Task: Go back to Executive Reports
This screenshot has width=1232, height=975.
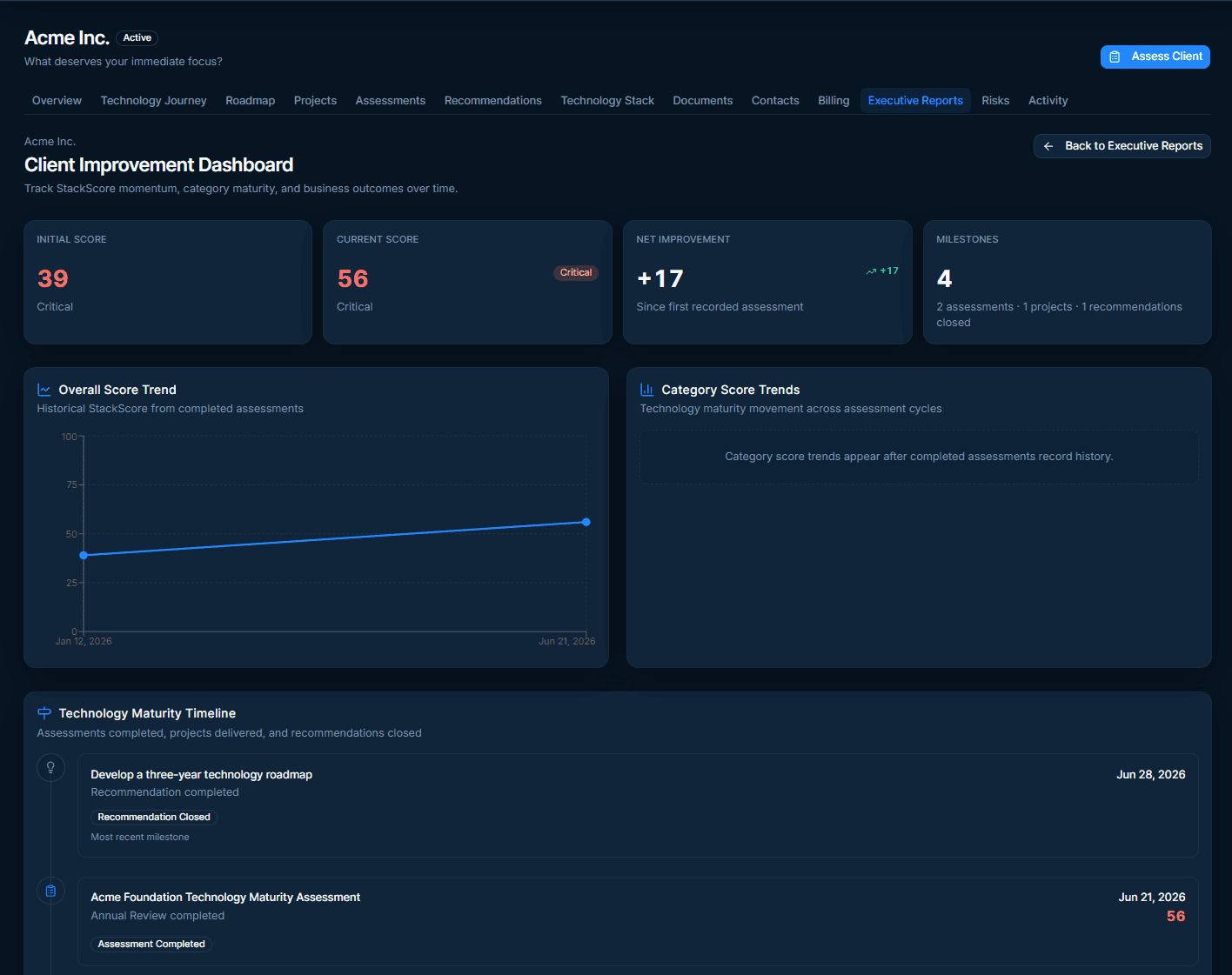Action: point(1122,146)
